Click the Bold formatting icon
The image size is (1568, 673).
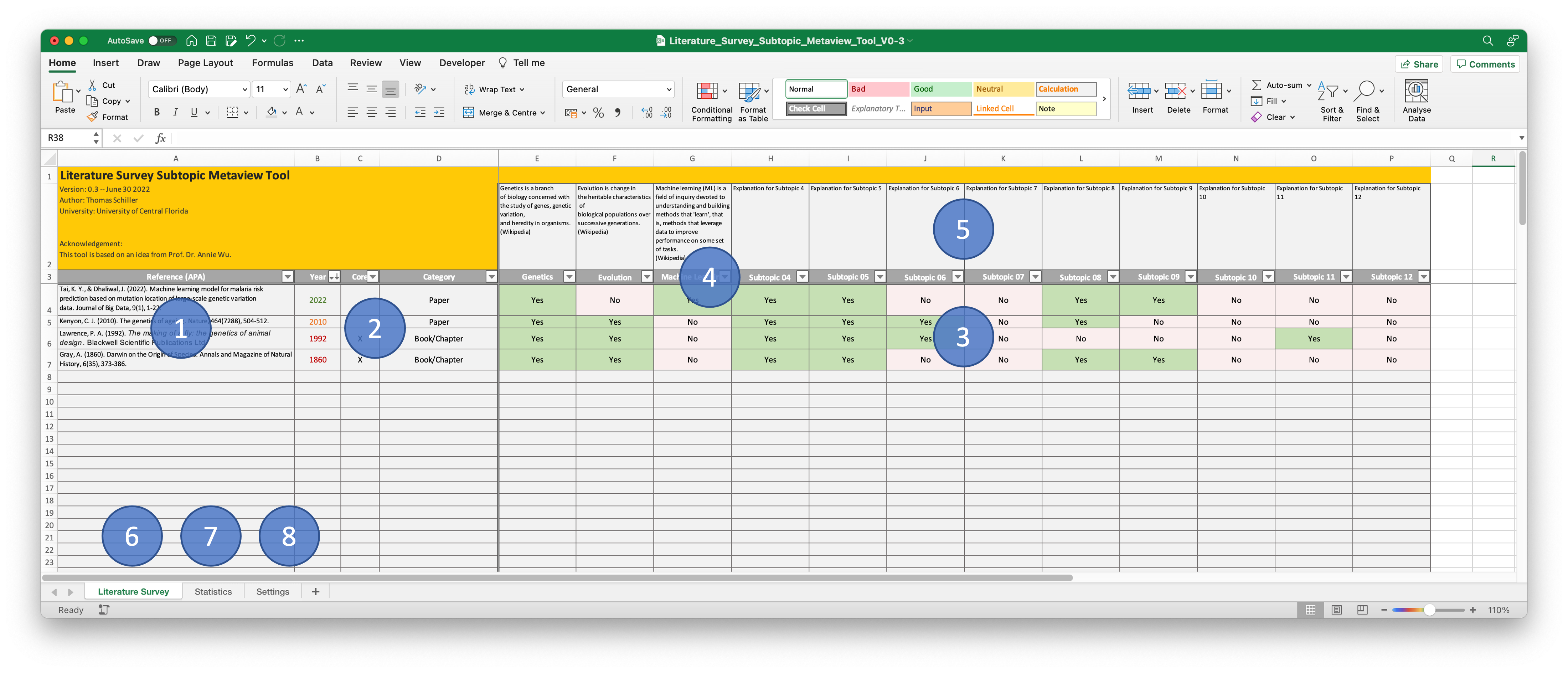156,112
